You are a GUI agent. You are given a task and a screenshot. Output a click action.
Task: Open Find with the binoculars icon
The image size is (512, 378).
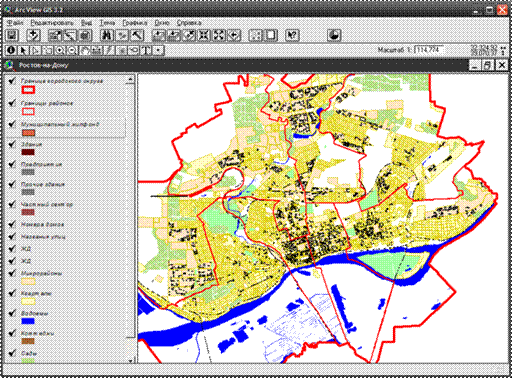tap(107, 35)
